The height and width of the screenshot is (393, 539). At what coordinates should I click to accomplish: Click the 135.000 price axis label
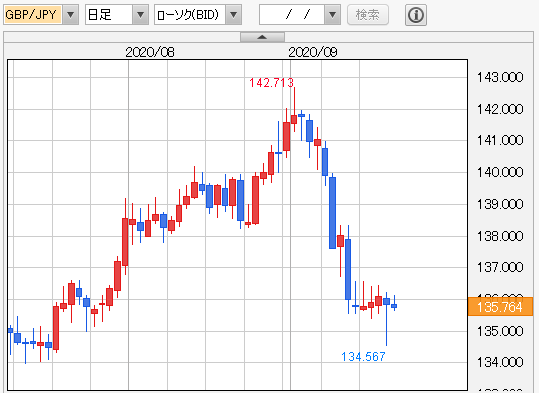click(500, 331)
